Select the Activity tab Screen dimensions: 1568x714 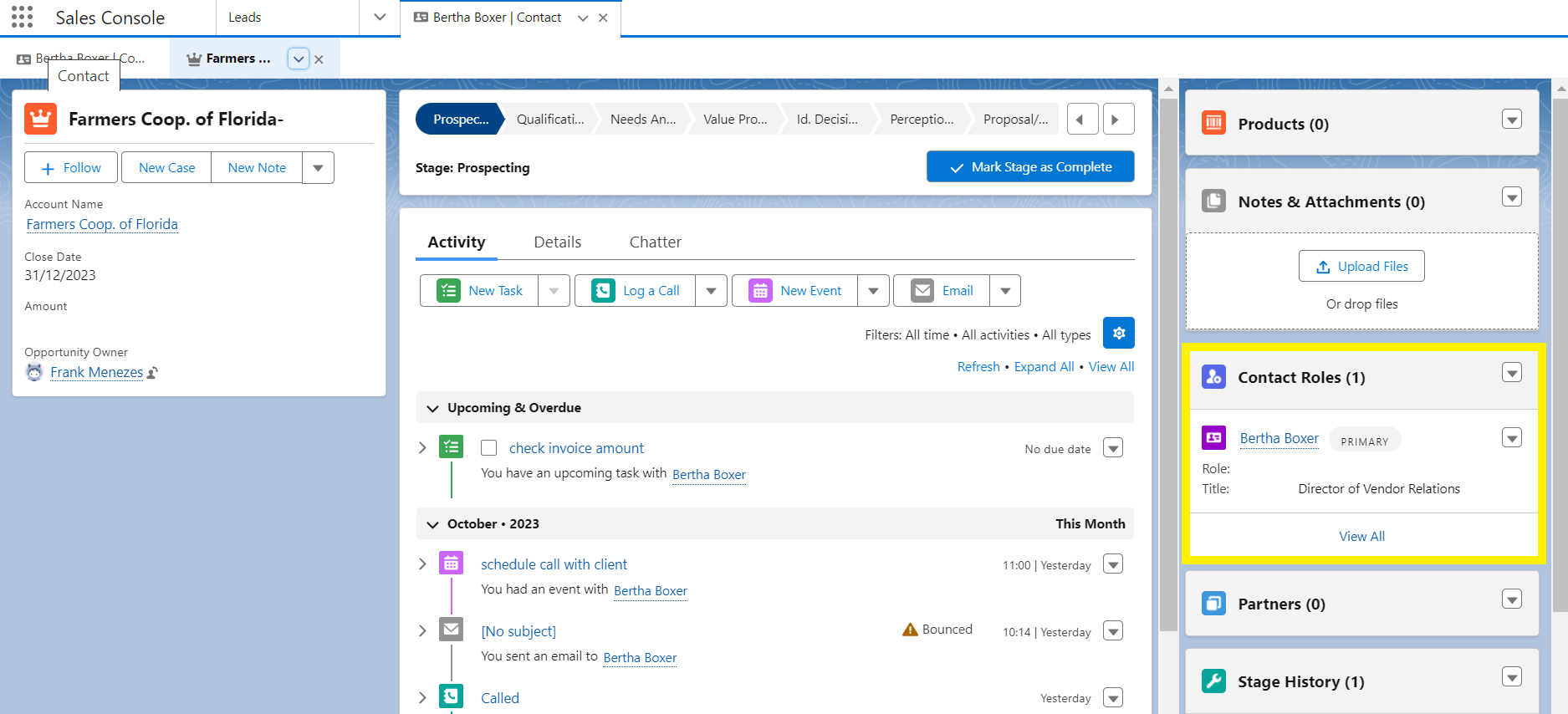[x=456, y=242]
